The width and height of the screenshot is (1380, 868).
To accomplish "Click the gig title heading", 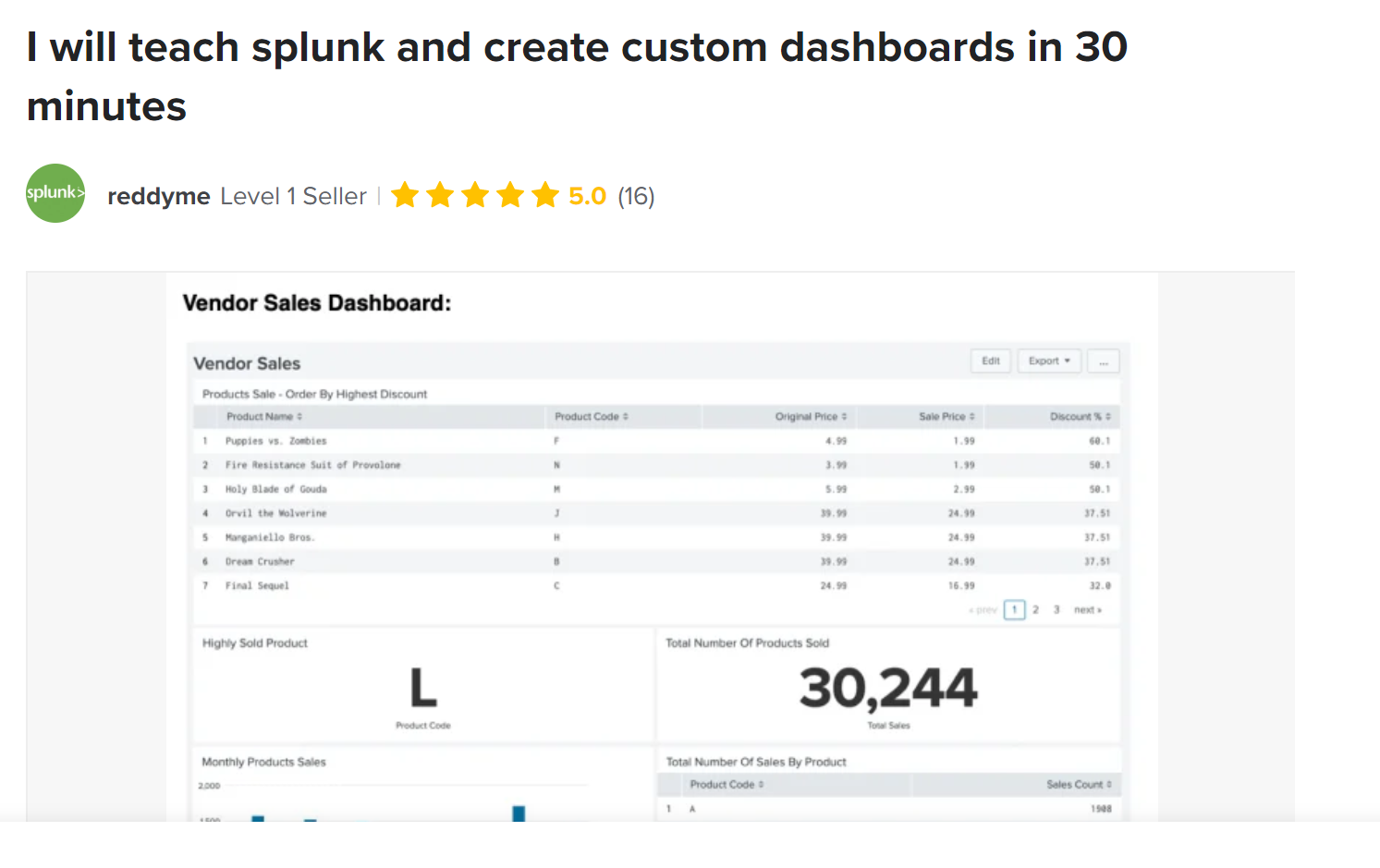I will point(577,76).
